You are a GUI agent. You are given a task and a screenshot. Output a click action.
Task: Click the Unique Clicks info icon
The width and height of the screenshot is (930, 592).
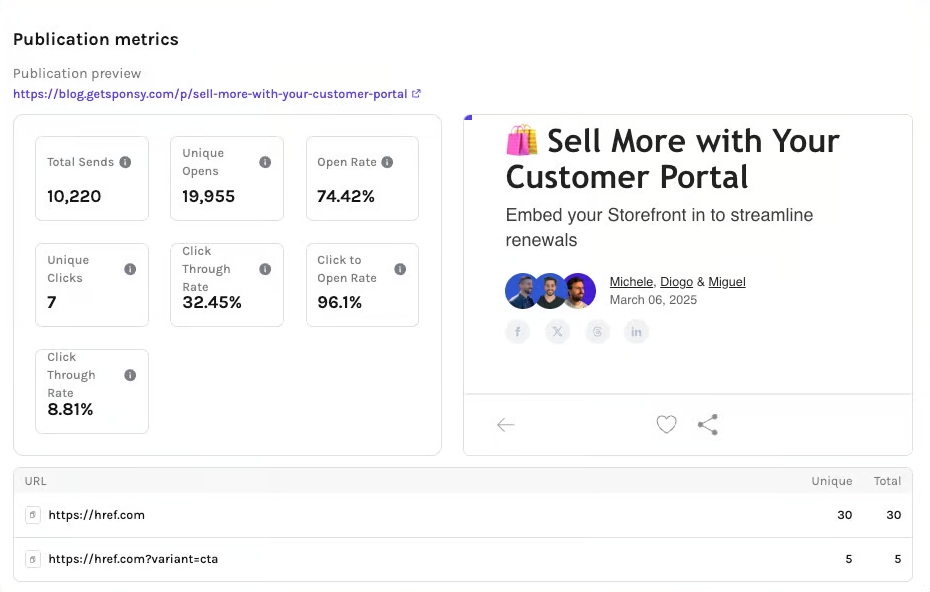click(130, 269)
